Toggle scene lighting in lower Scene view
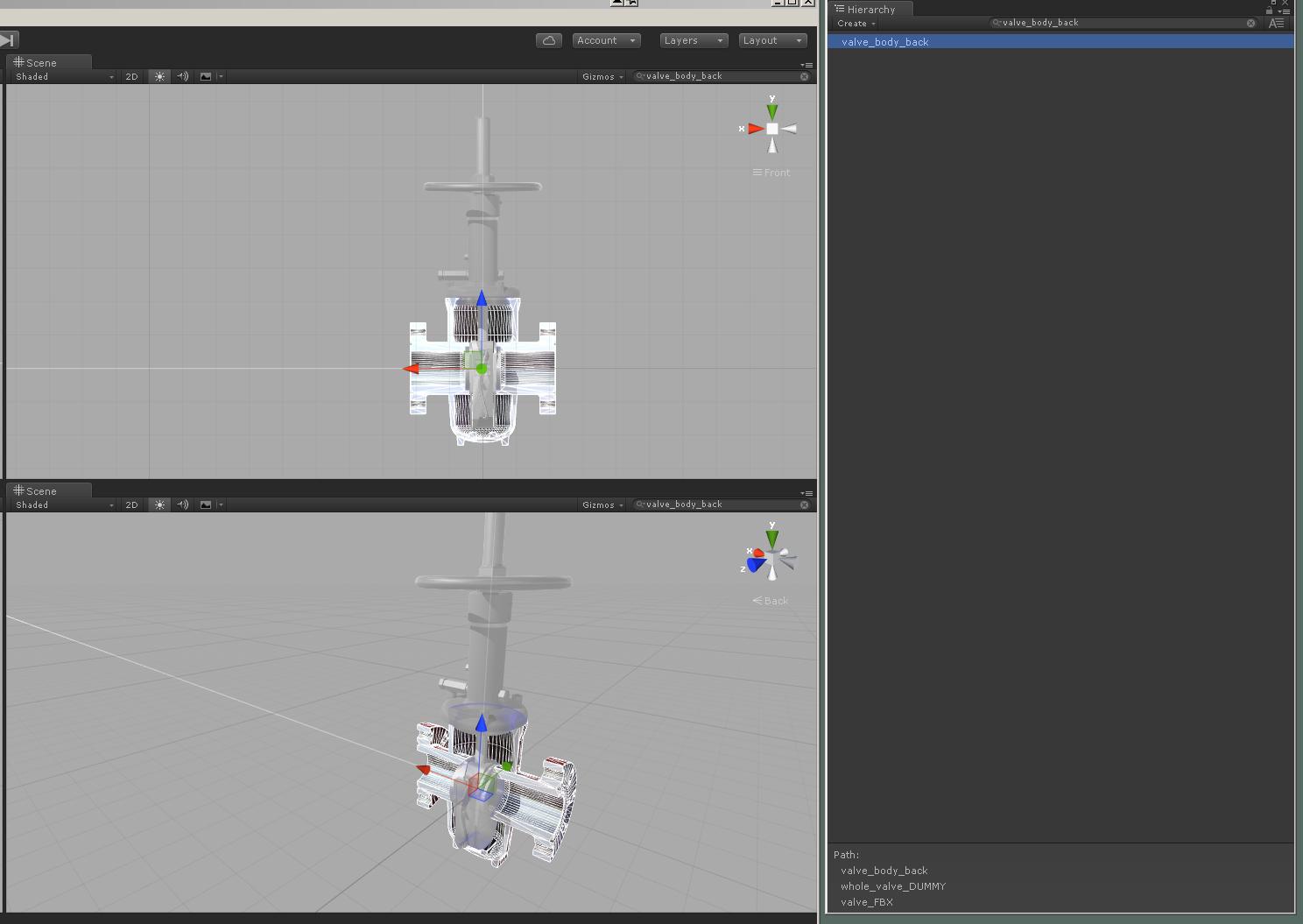 (x=159, y=505)
